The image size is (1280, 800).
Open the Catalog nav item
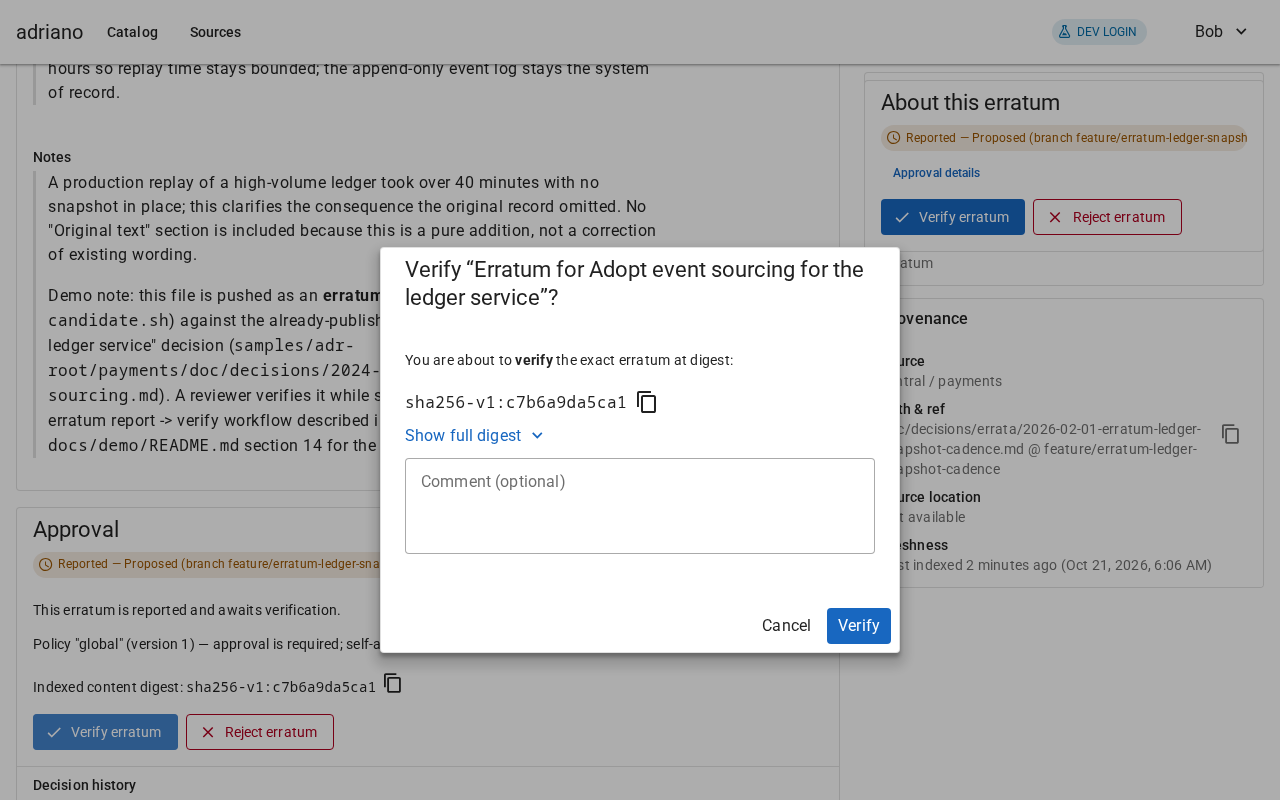tap(132, 32)
